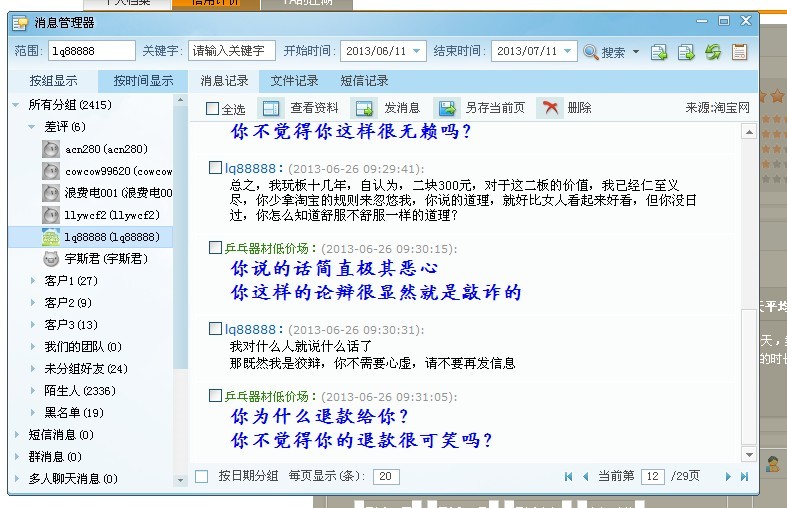Click the 范围 input containing lq88888
This screenshot has height=508, width=787.
(92, 51)
